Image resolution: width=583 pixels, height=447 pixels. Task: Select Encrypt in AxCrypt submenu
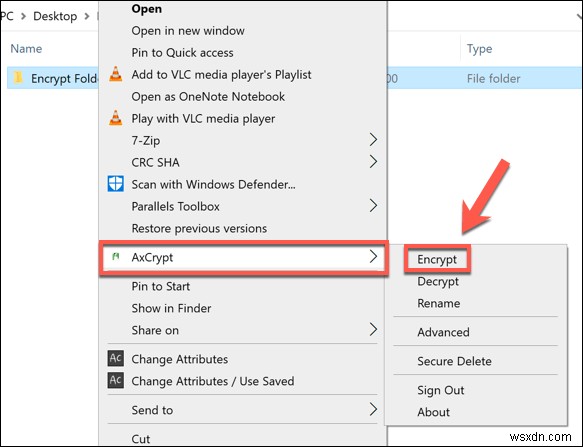[x=437, y=259]
